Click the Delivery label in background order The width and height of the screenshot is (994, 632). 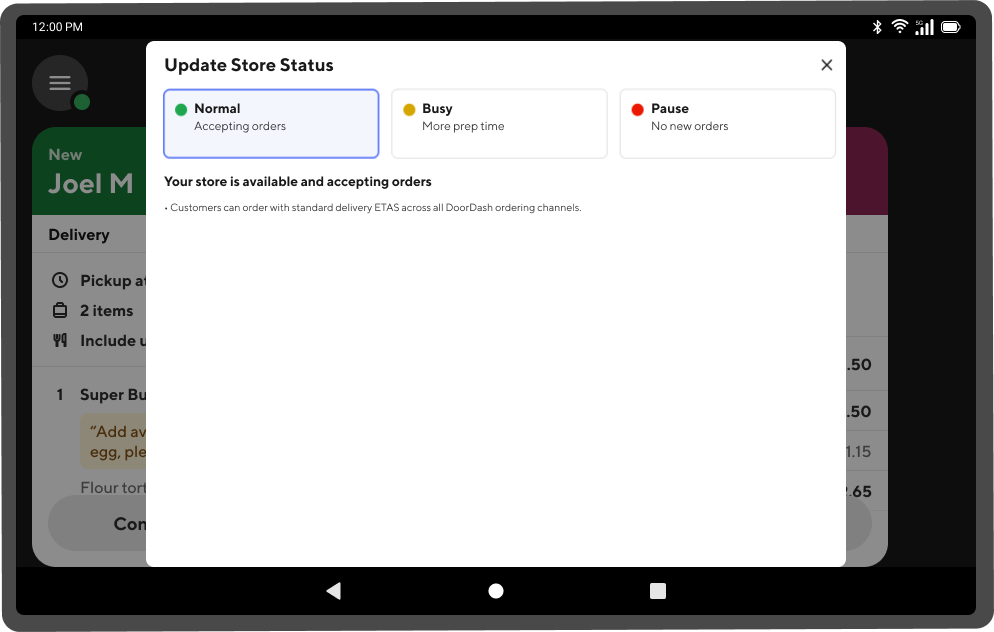point(79,235)
